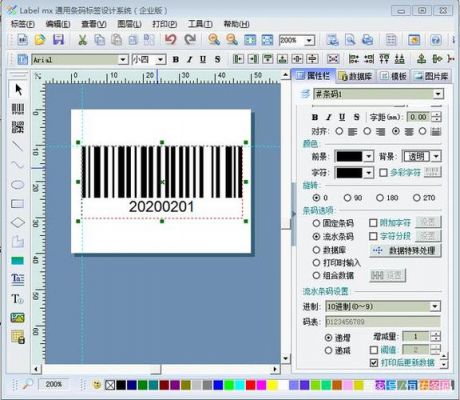Select the insert image tool
460x400 pixels.
18,318
